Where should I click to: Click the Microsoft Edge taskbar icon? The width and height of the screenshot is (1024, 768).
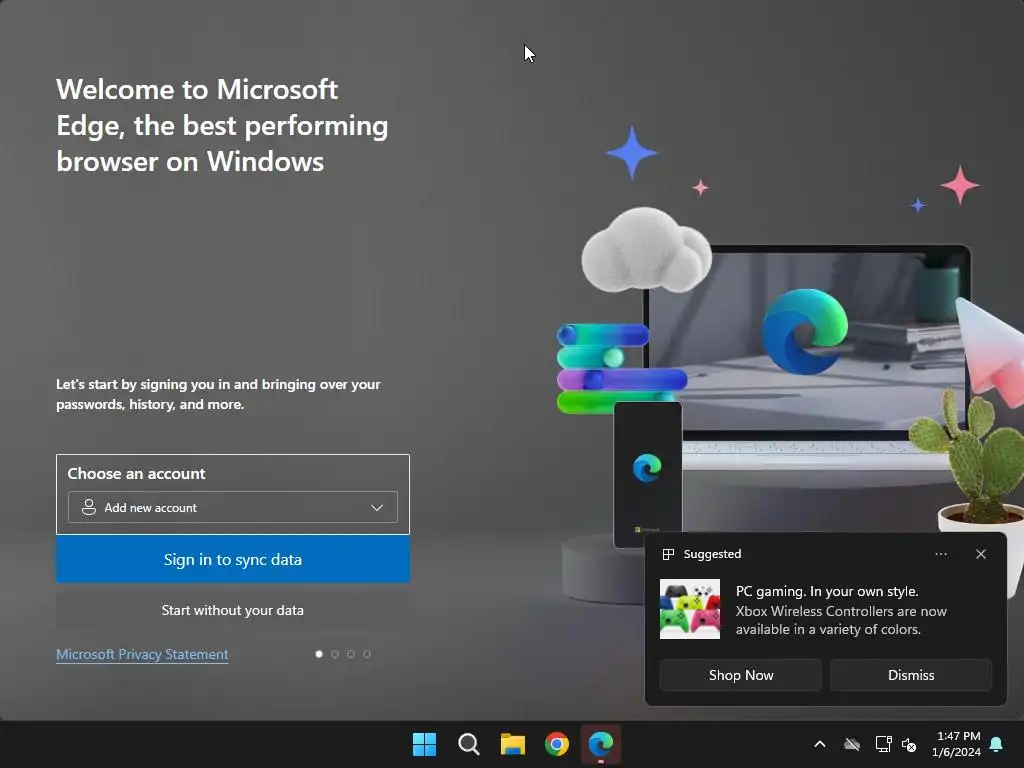click(x=601, y=744)
